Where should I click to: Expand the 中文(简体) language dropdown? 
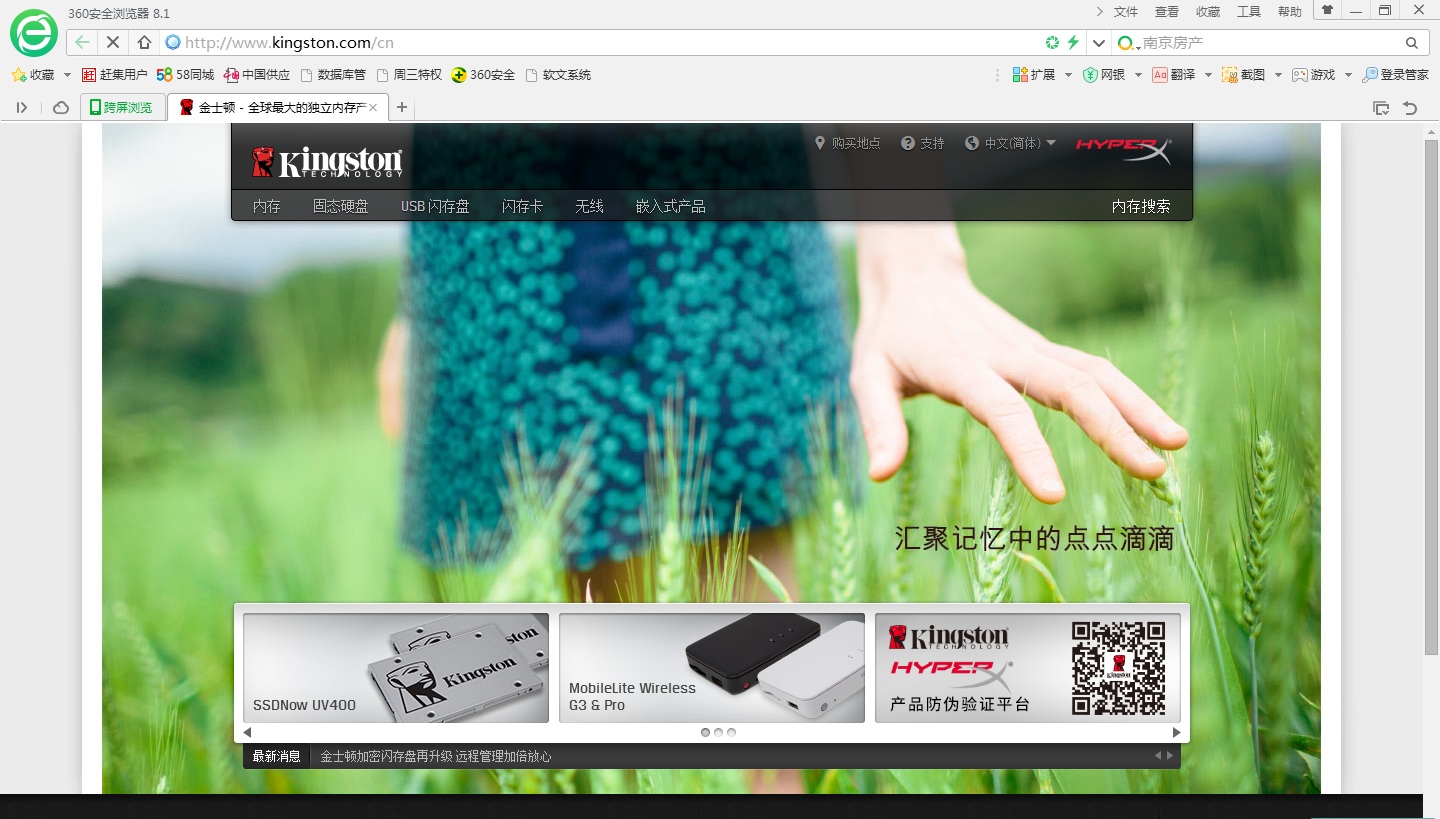(1010, 143)
